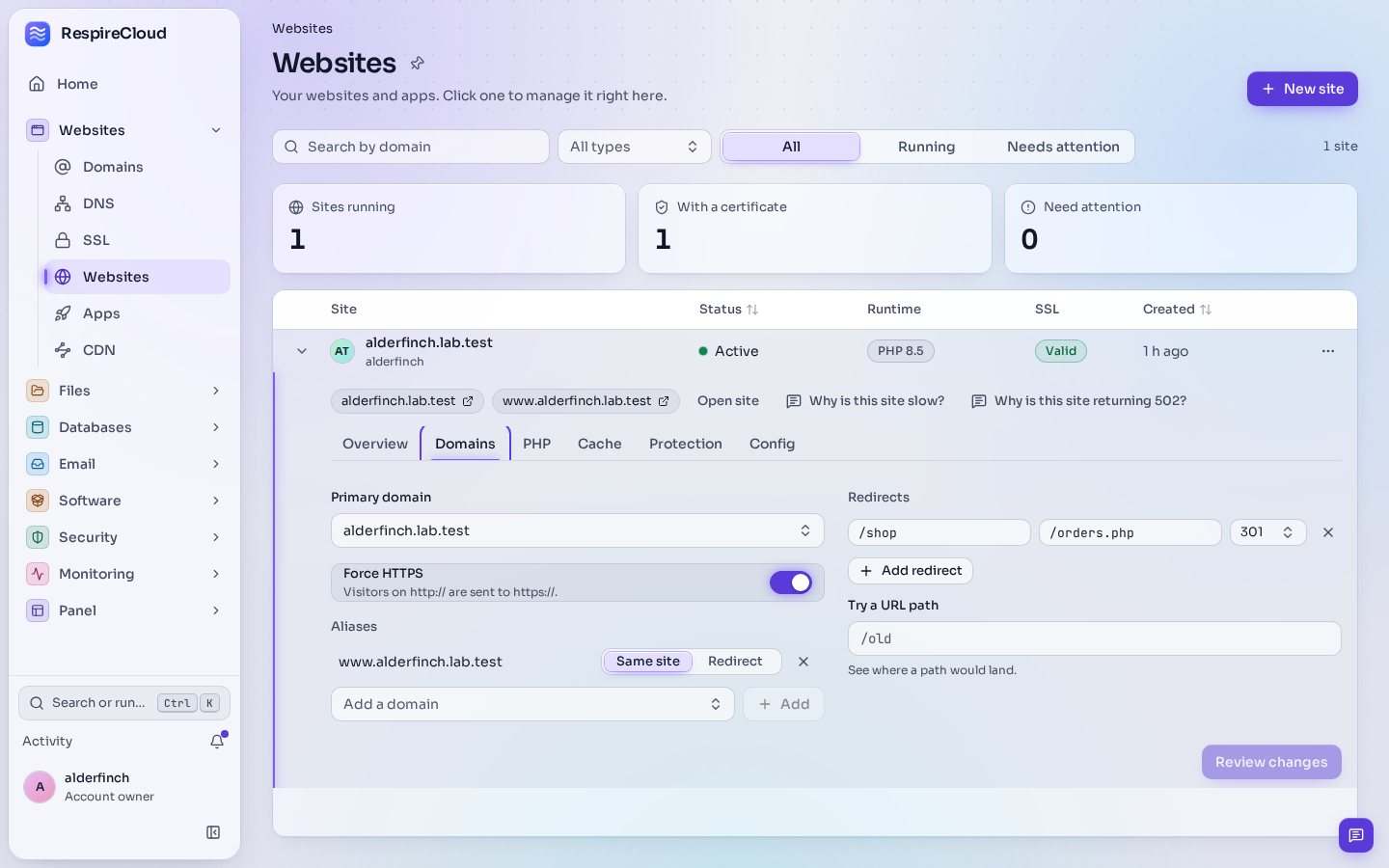1389x868 pixels.
Task: Sort the table by Created
Action: click(x=1177, y=310)
